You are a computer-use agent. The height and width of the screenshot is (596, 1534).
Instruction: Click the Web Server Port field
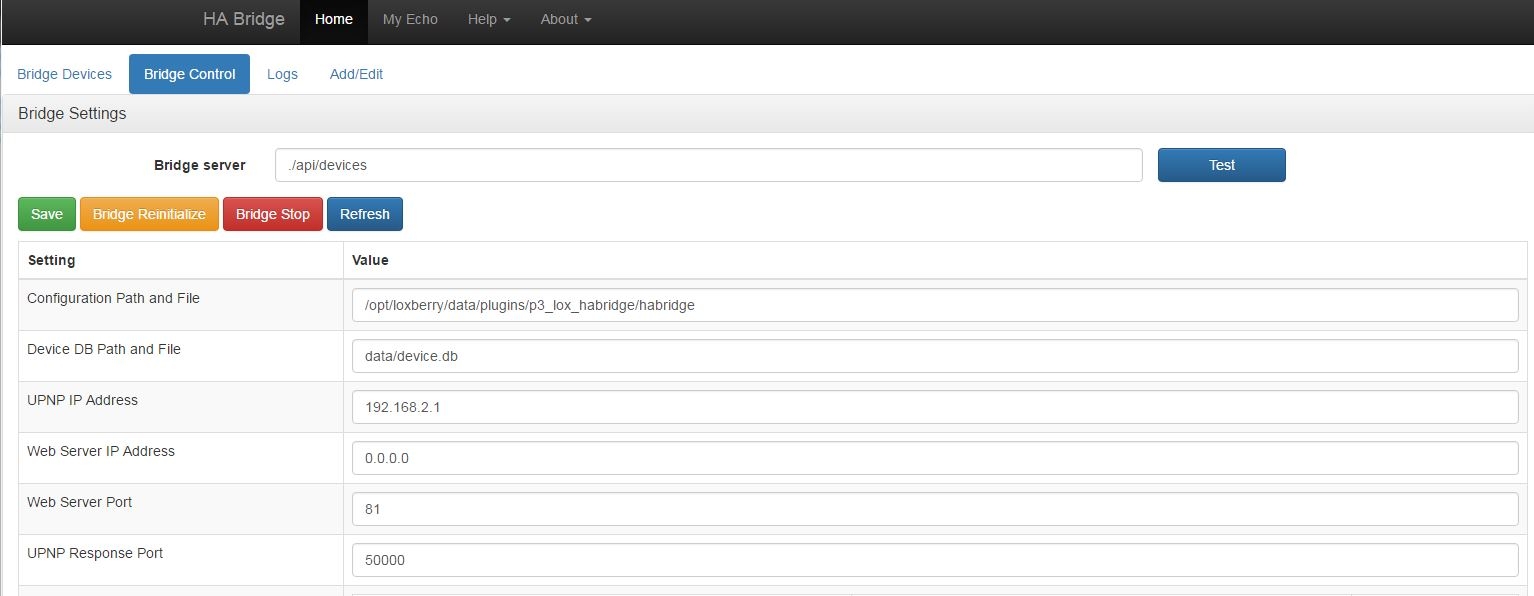[x=935, y=509]
